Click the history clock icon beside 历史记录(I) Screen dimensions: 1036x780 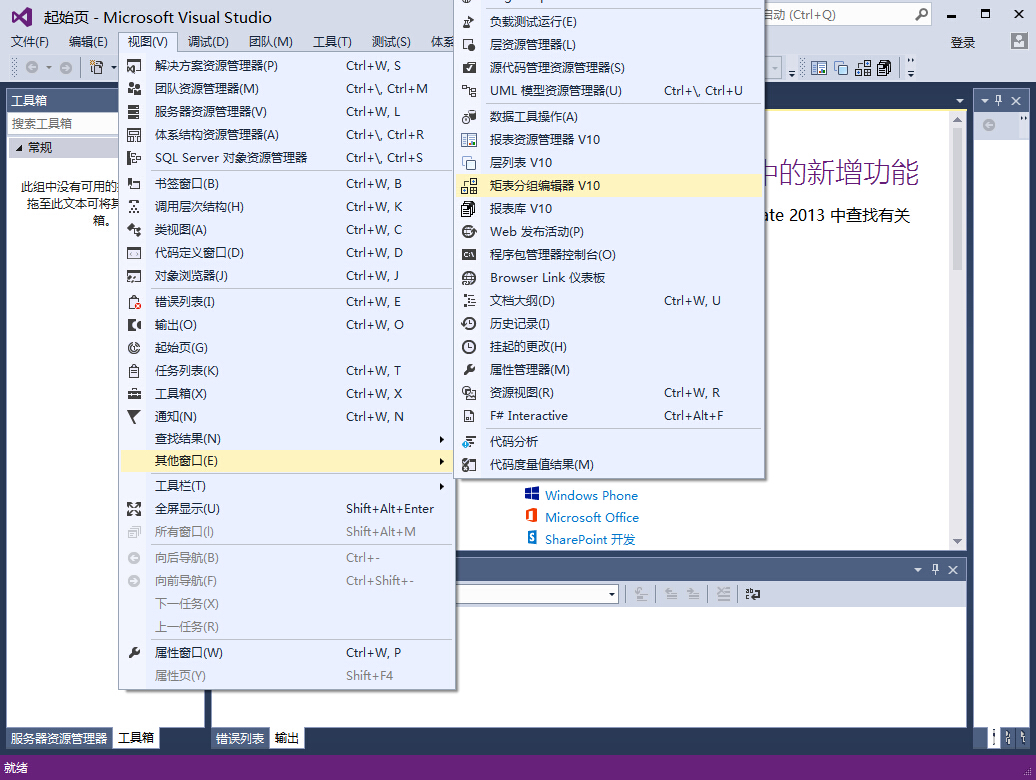pos(469,324)
